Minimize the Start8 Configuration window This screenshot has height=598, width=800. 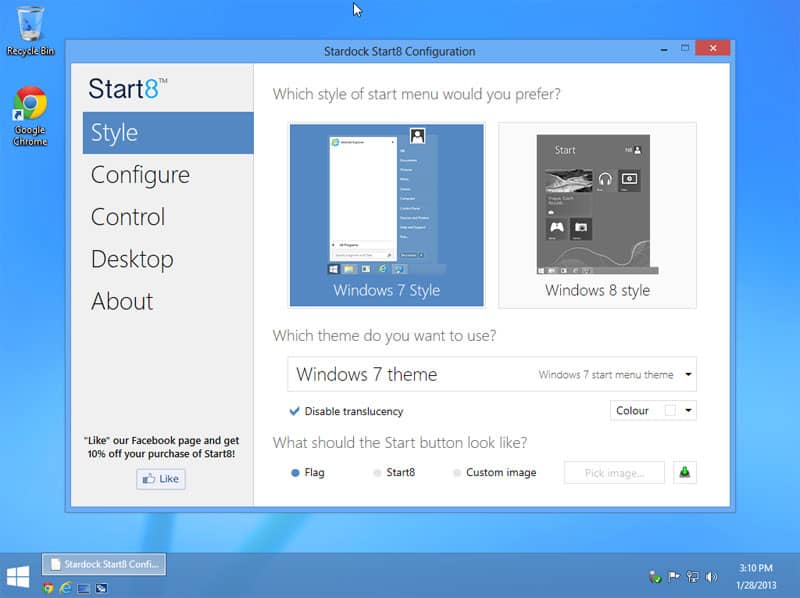click(664, 49)
